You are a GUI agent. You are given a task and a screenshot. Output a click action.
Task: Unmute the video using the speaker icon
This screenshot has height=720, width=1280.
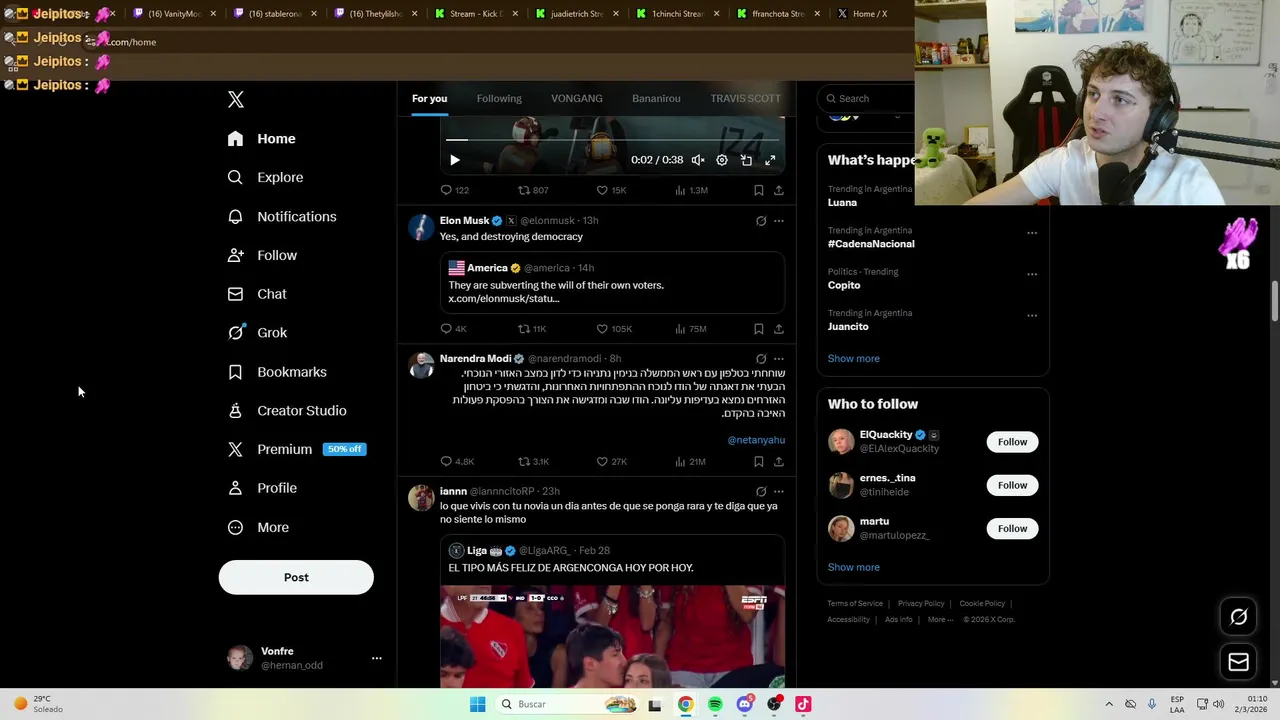click(698, 160)
